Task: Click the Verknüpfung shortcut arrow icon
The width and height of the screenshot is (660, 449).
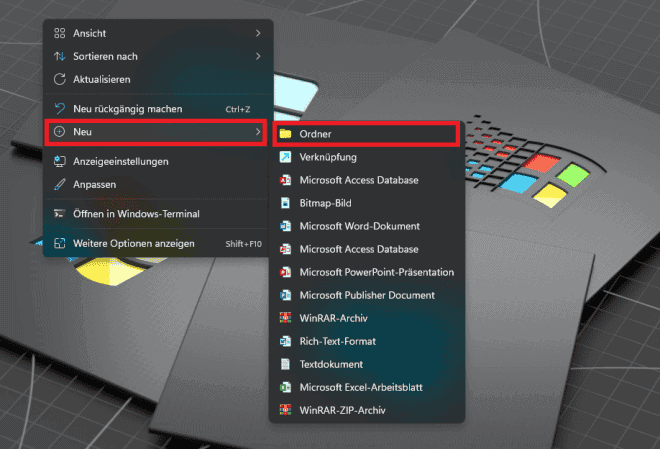Action: [x=285, y=157]
